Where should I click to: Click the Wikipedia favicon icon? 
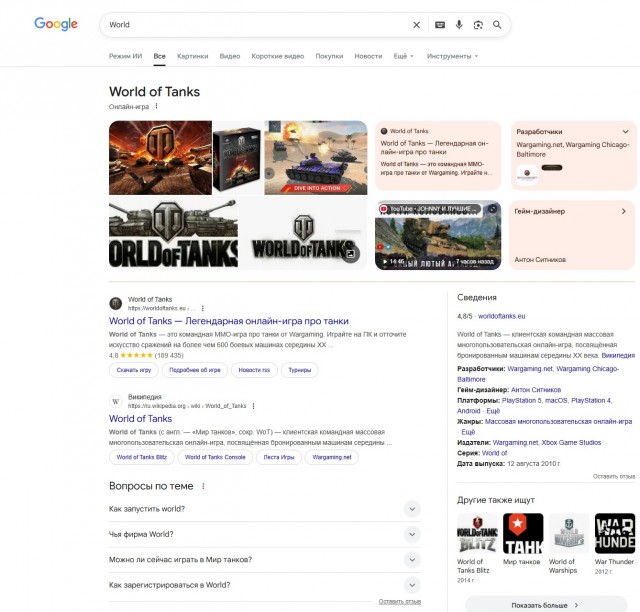(x=116, y=401)
